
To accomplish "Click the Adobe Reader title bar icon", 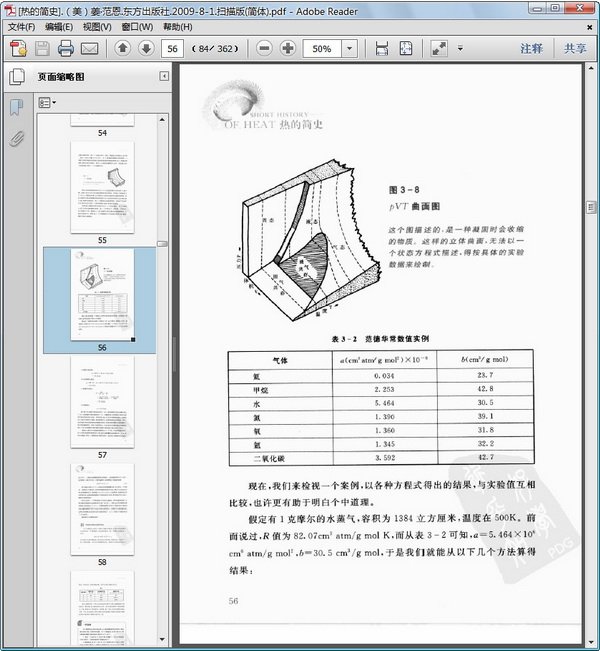I will (x=10, y=11).
